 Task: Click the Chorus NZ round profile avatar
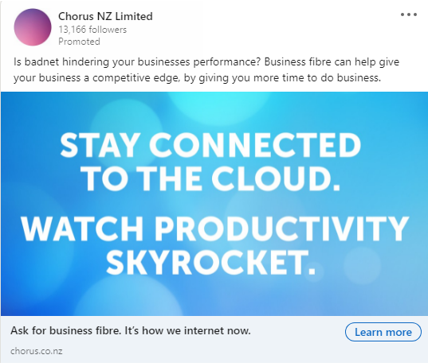click(33, 27)
